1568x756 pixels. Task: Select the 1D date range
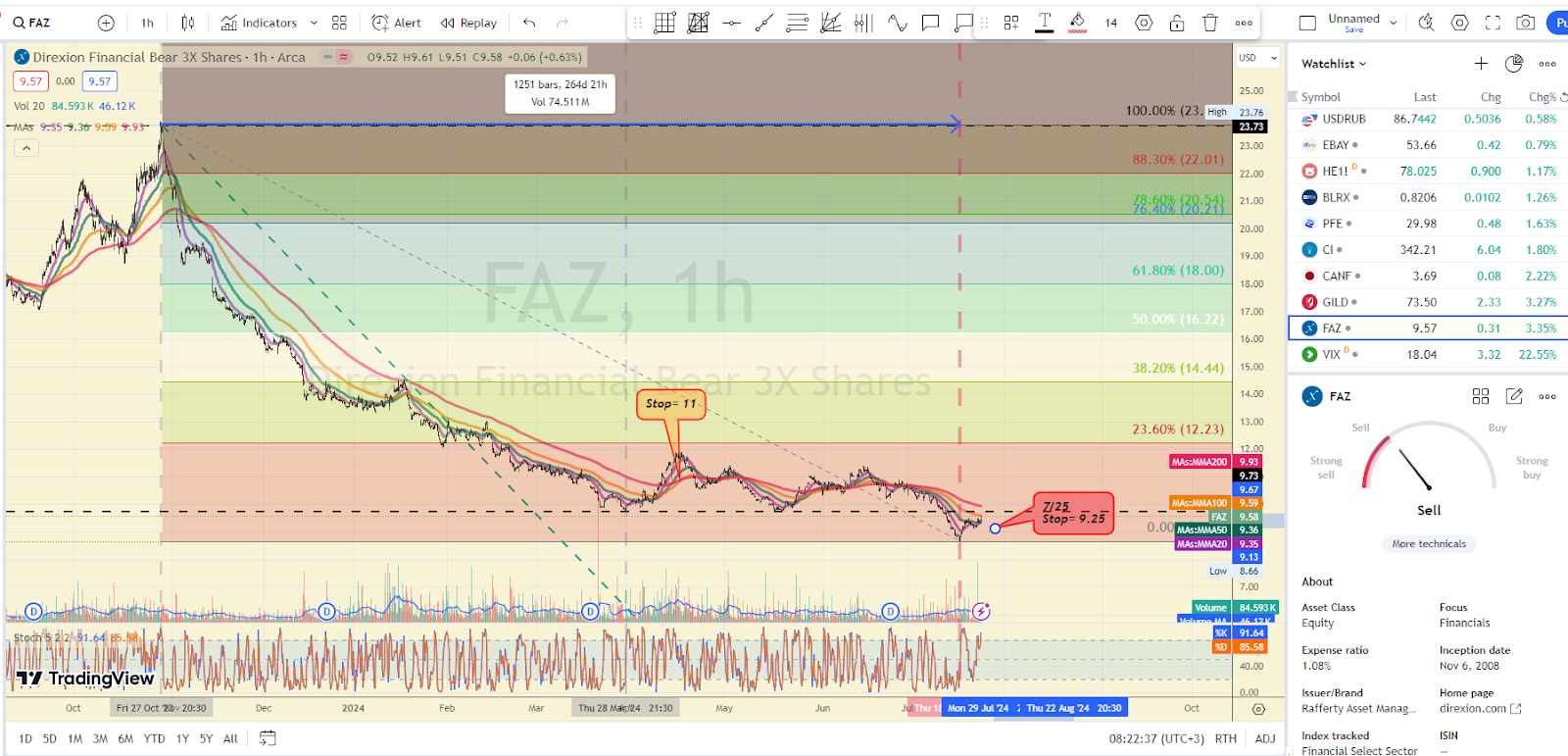[x=25, y=738]
